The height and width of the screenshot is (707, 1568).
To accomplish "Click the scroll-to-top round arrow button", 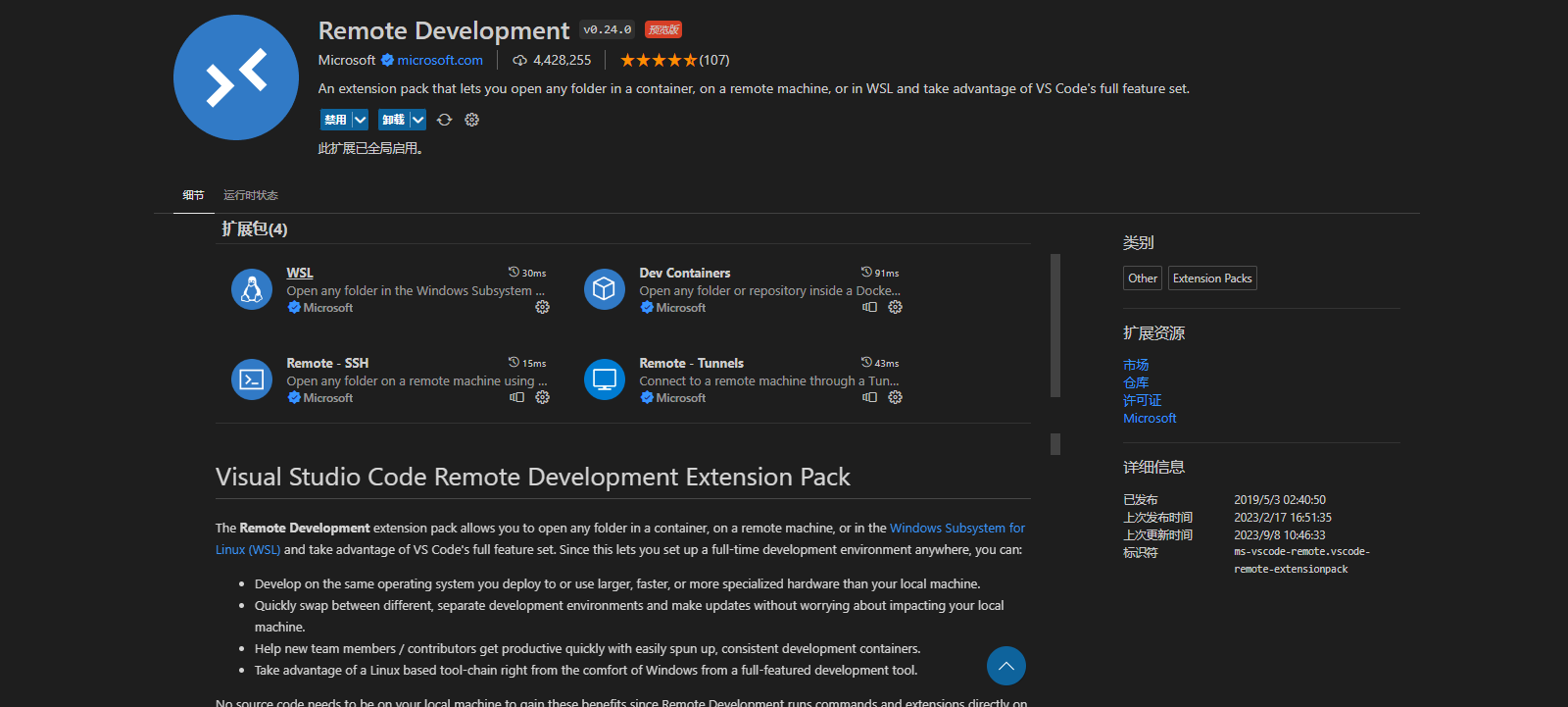I will (x=1006, y=666).
